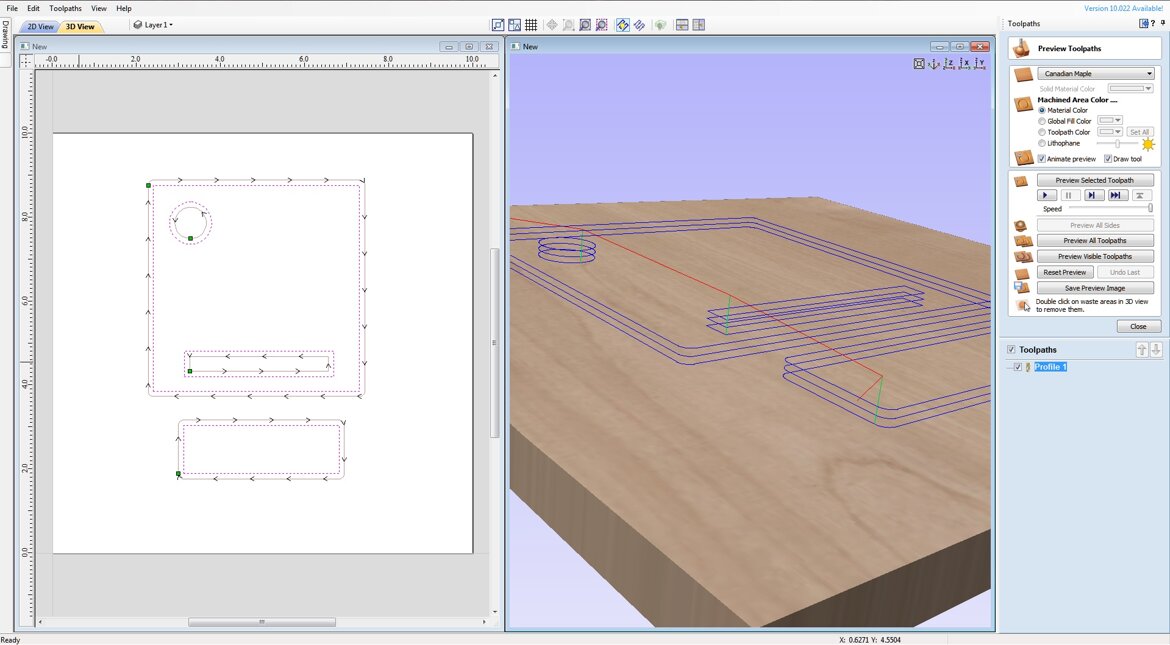The image size is (1170, 645).
Task: Click the isometric view icon in 3D window
Action: [x=934, y=64]
